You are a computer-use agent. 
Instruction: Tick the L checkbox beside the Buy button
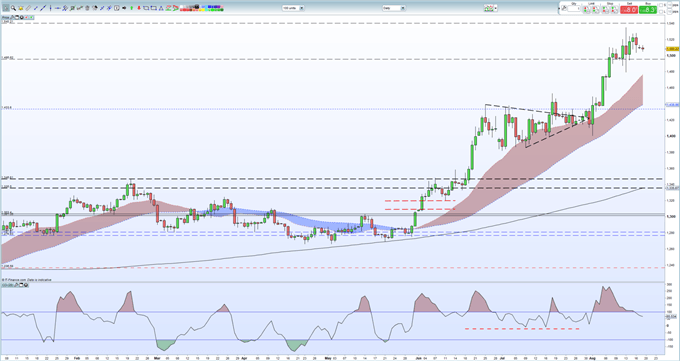pyautogui.click(x=661, y=12)
